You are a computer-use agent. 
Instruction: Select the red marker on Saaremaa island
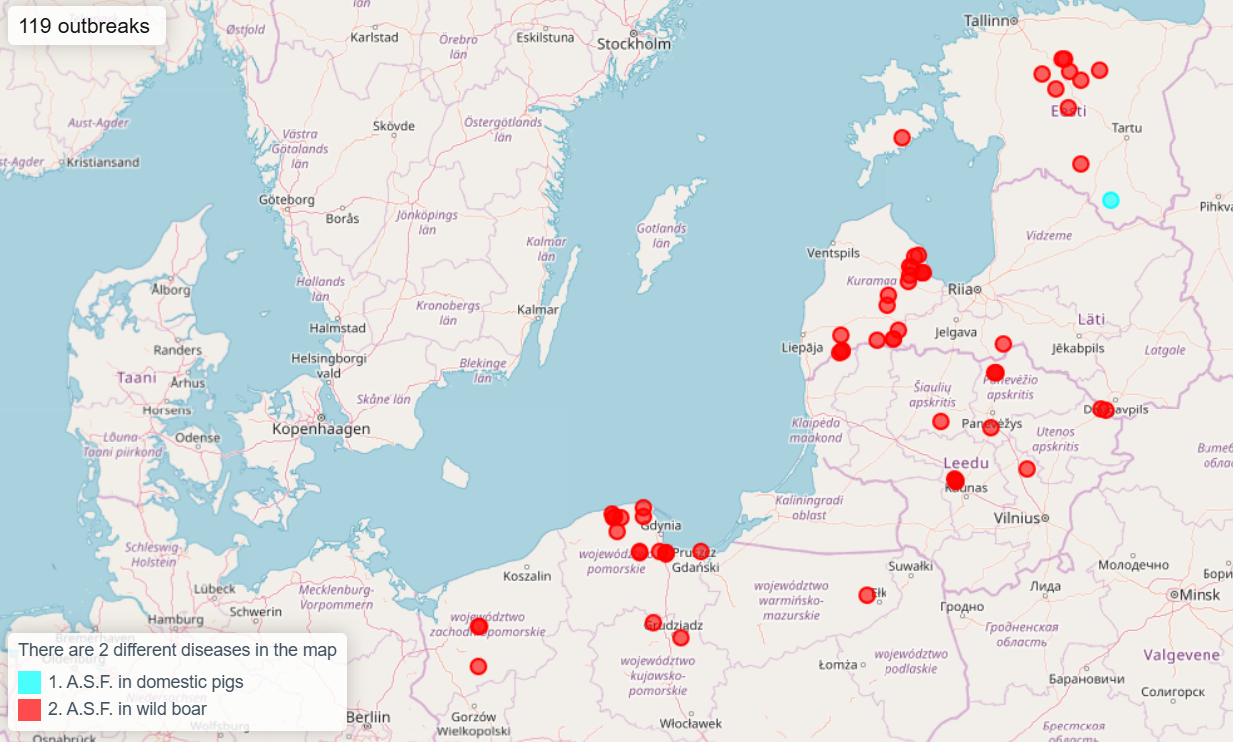tap(902, 137)
